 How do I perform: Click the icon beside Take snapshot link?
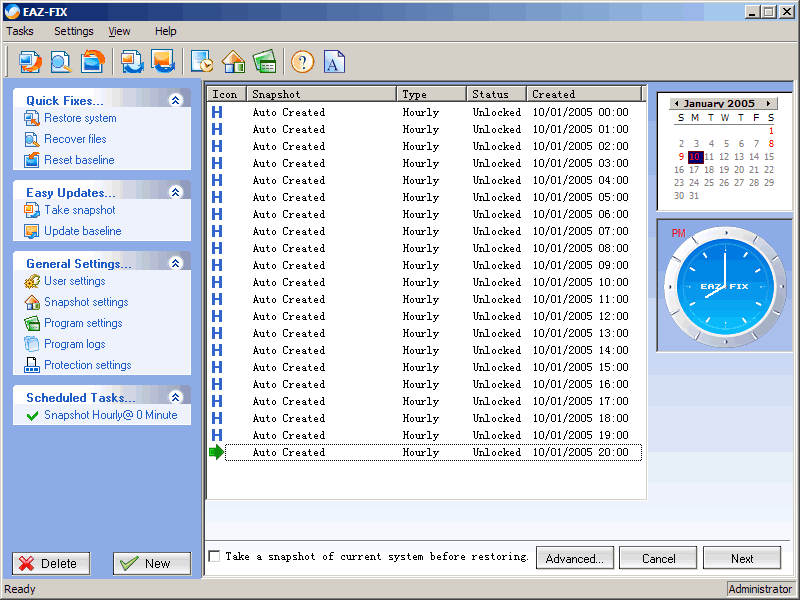(x=32, y=210)
